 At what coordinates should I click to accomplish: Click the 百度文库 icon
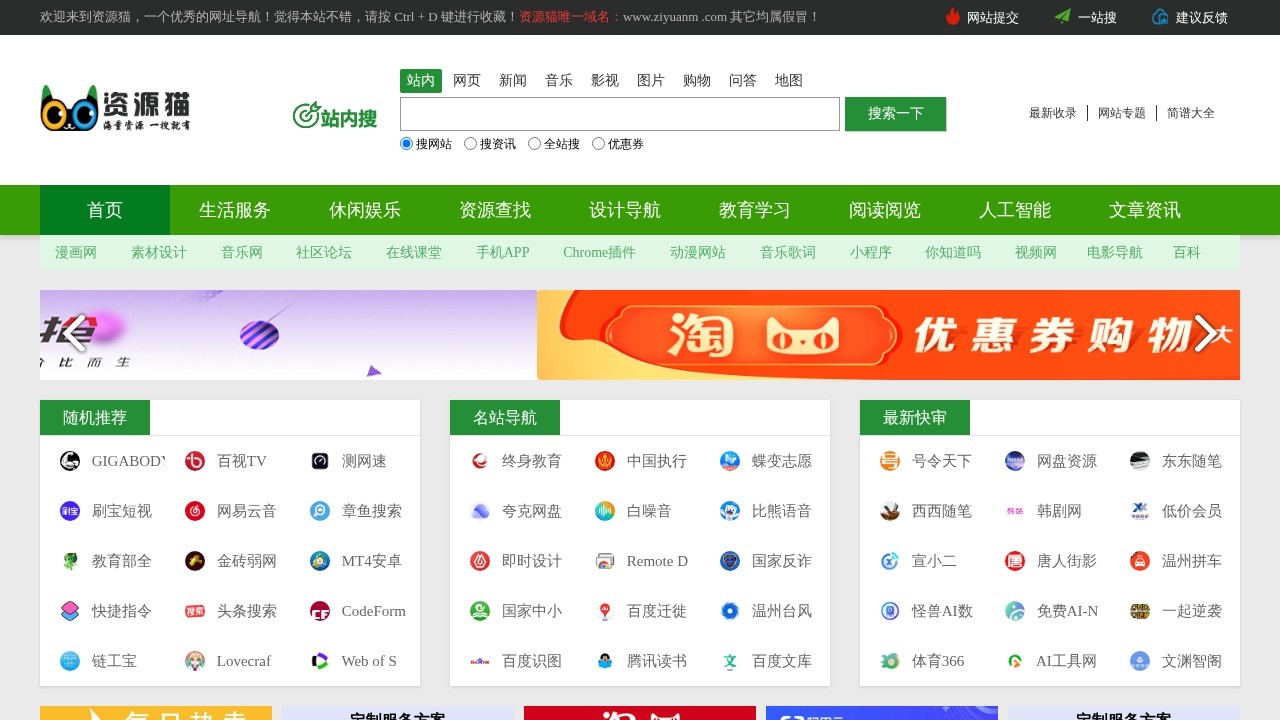point(729,661)
